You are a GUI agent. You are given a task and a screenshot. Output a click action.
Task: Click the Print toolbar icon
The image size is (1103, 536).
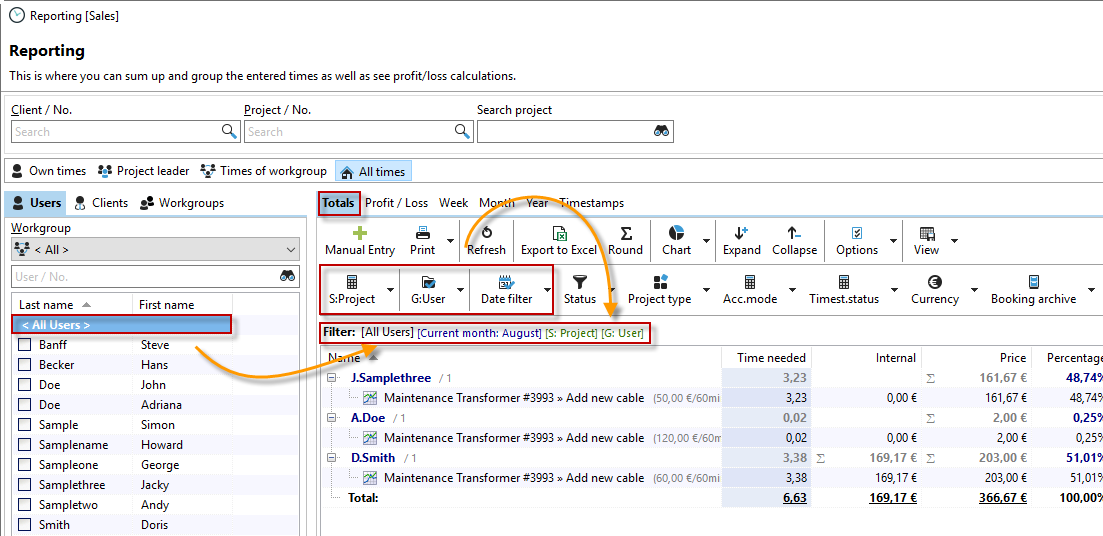(x=423, y=232)
